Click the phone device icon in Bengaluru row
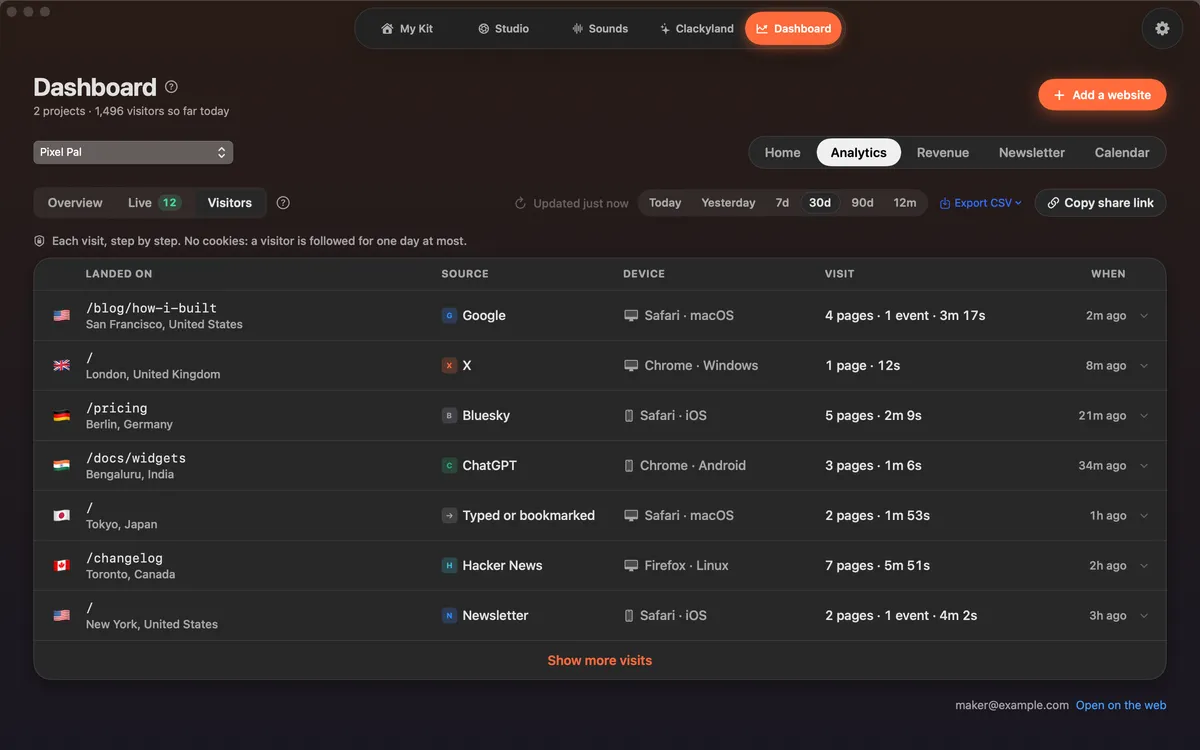Image resolution: width=1200 pixels, height=750 pixels. [629, 466]
